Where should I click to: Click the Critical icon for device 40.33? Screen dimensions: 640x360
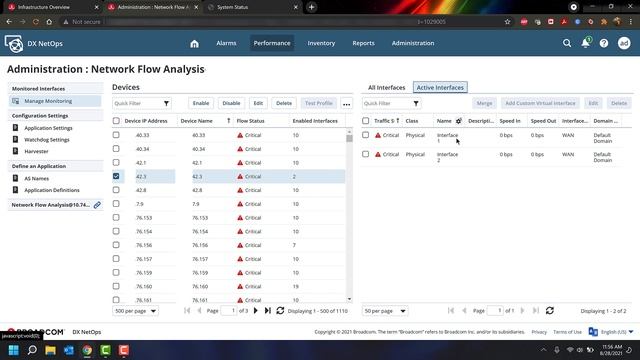pos(240,135)
